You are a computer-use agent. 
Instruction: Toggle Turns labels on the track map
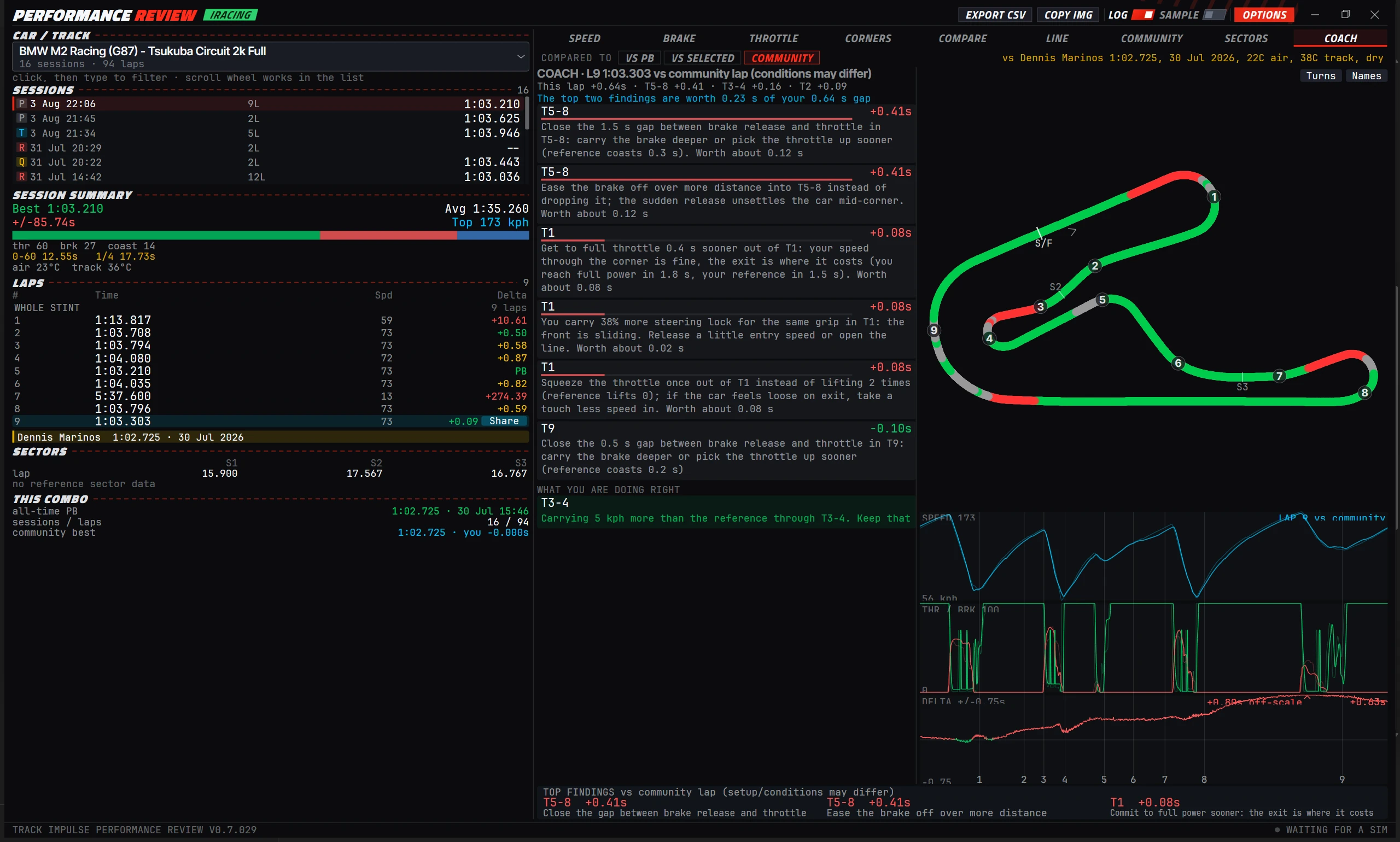(x=1321, y=76)
